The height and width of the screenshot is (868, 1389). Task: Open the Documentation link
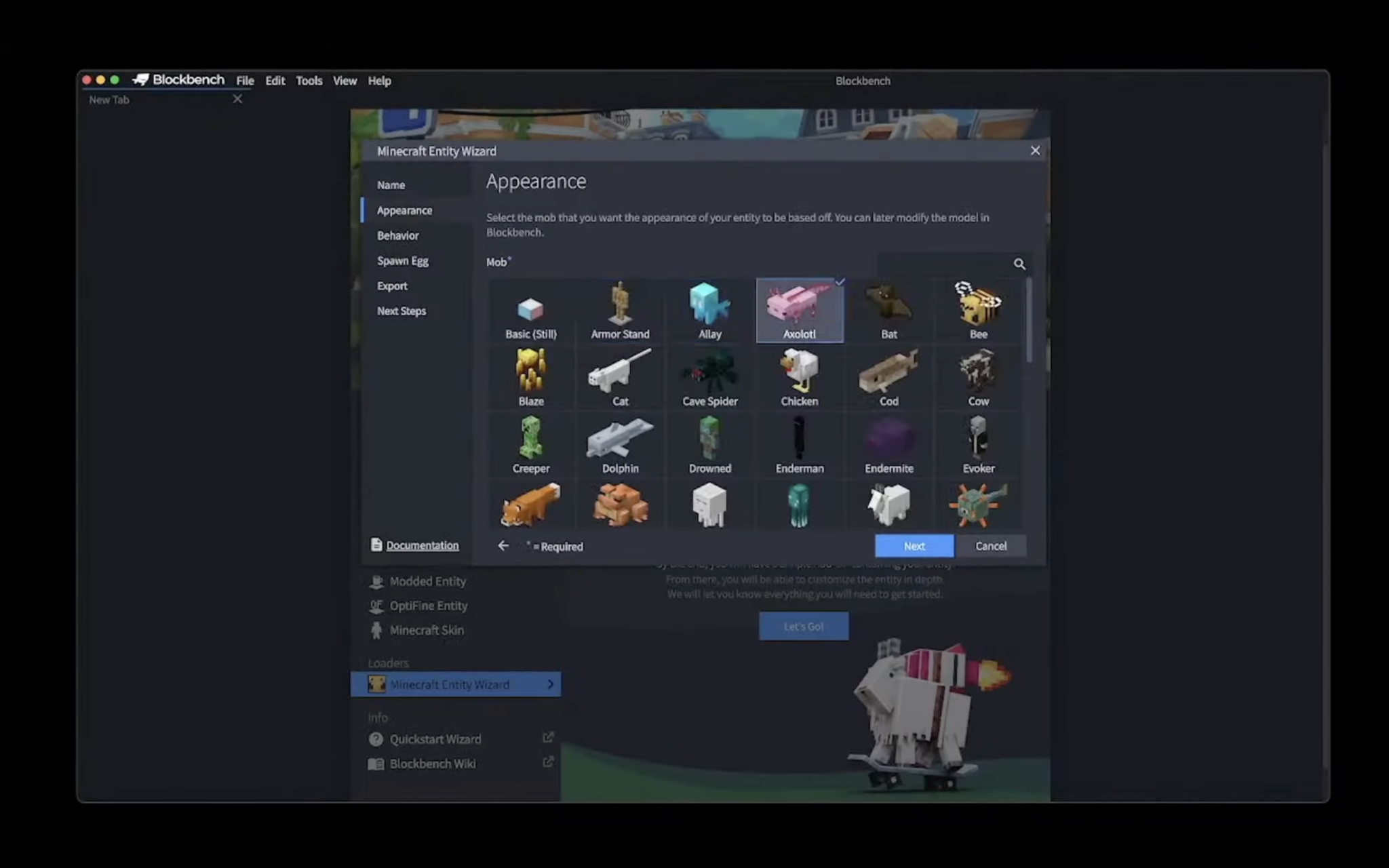pyautogui.click(x=421, y=545)
